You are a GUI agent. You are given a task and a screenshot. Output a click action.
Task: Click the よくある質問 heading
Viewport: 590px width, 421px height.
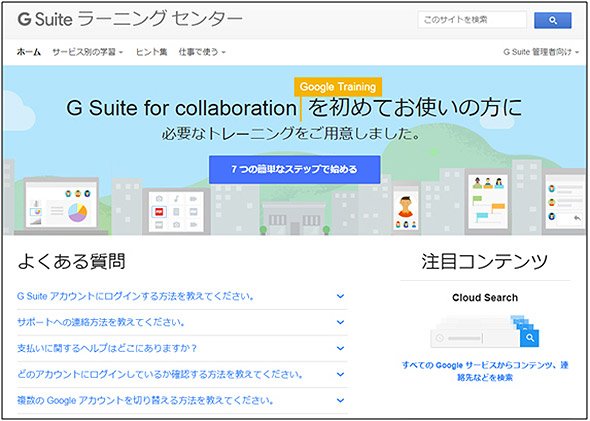[x=71, y=261]
